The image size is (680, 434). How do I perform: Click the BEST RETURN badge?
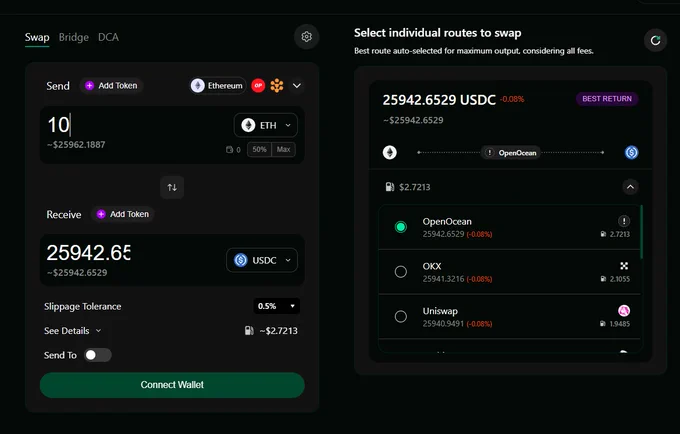607,99
